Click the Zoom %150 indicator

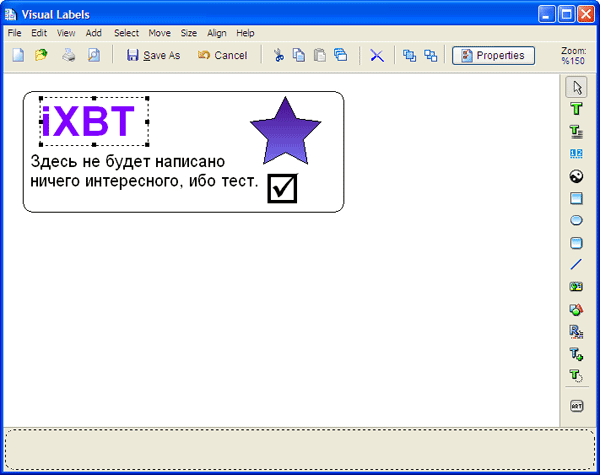pos(573,55)
